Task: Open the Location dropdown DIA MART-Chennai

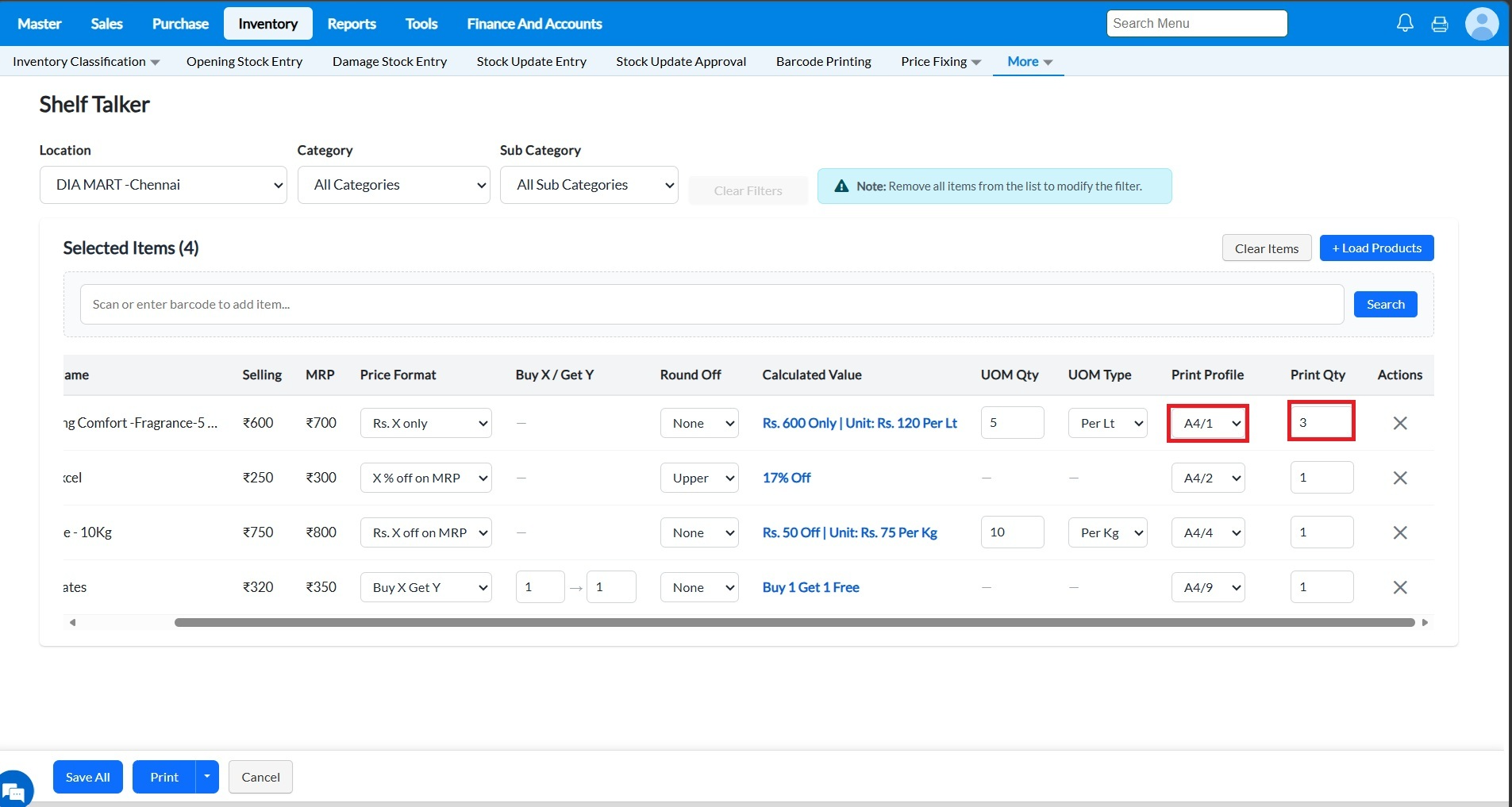Action: tap(163, 185)
